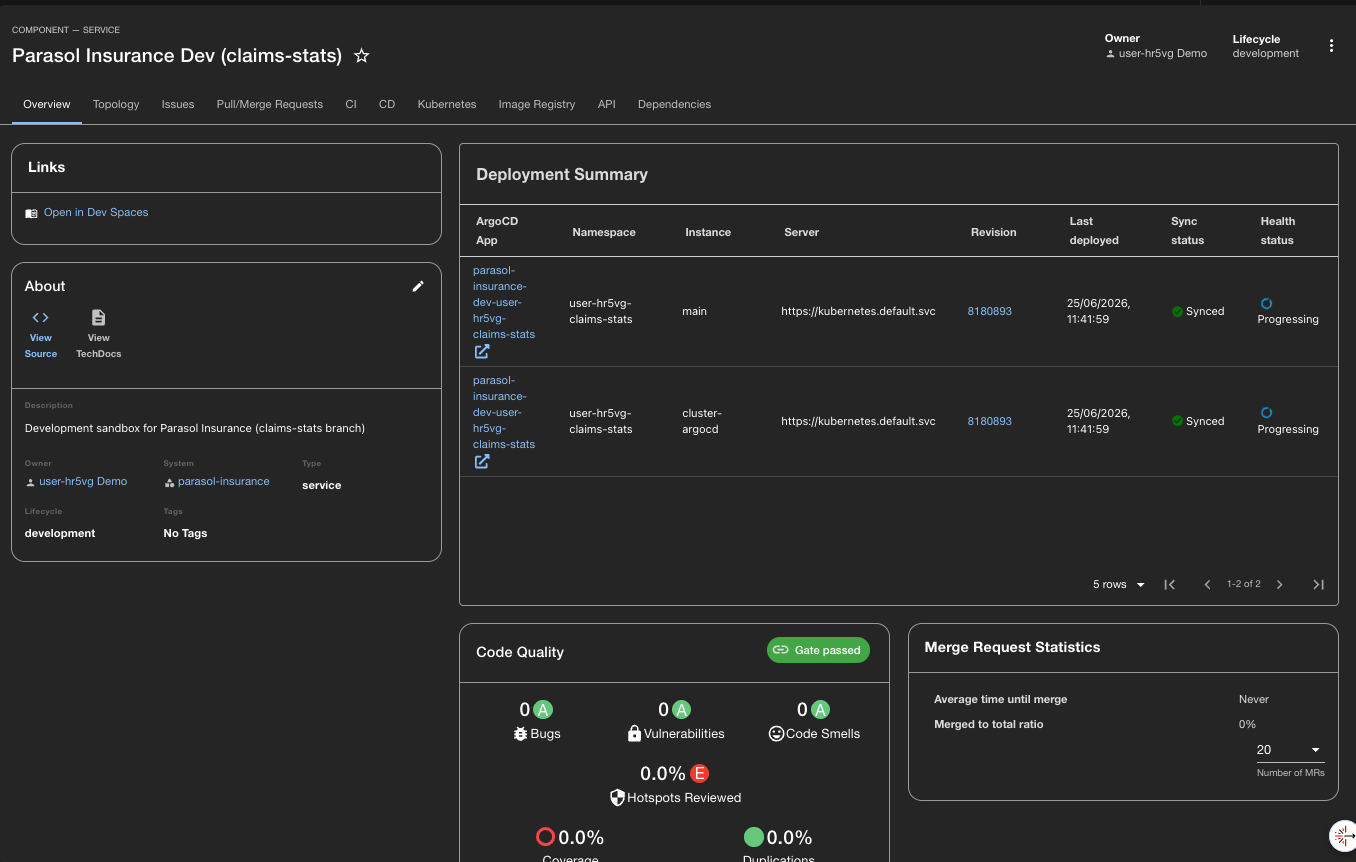Viewport: 1356px width, 862px height.
Task: Open the three-dot more options menu
Action: coord(1331,46)
